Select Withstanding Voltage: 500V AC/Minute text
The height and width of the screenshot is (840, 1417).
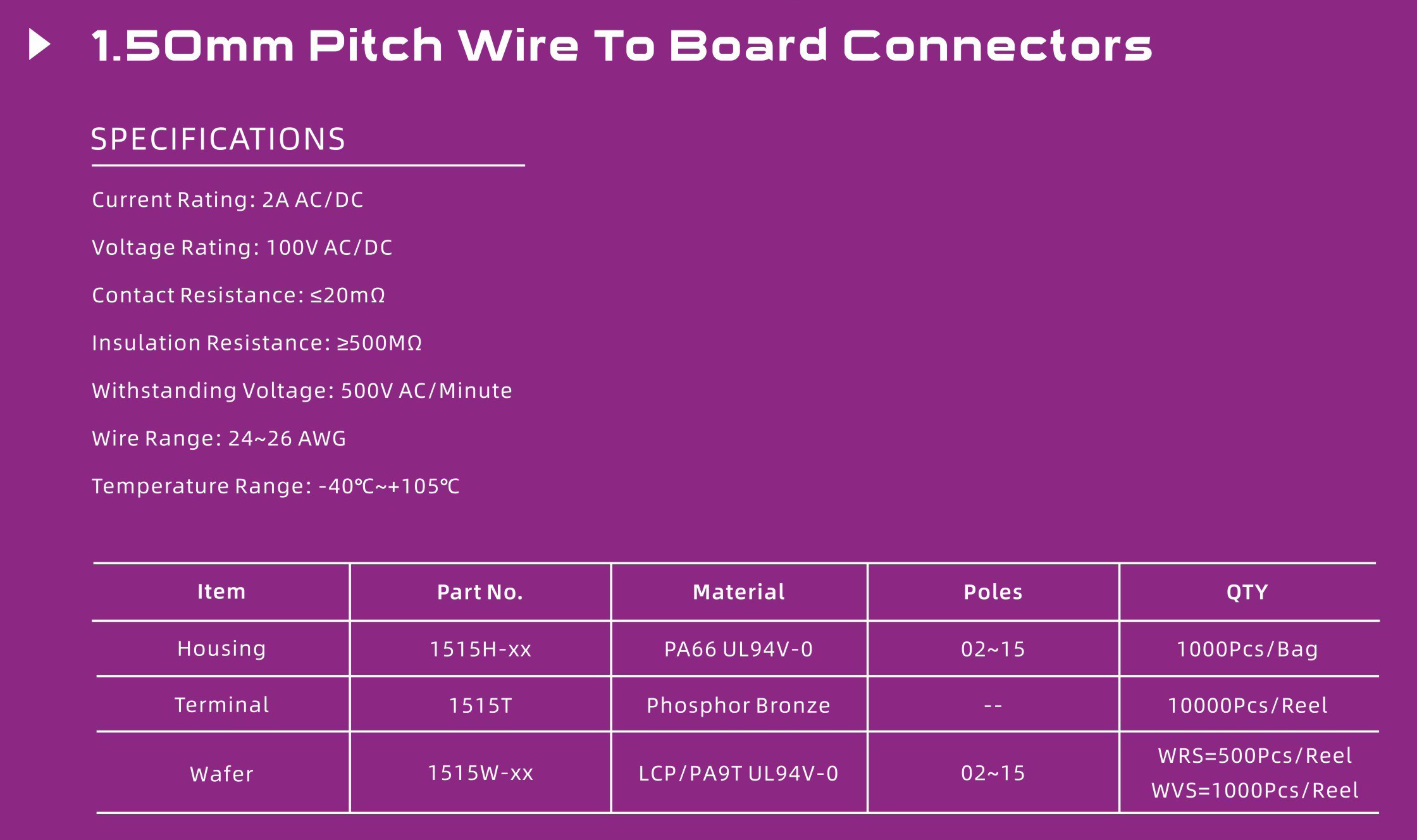tap(302, 391)
